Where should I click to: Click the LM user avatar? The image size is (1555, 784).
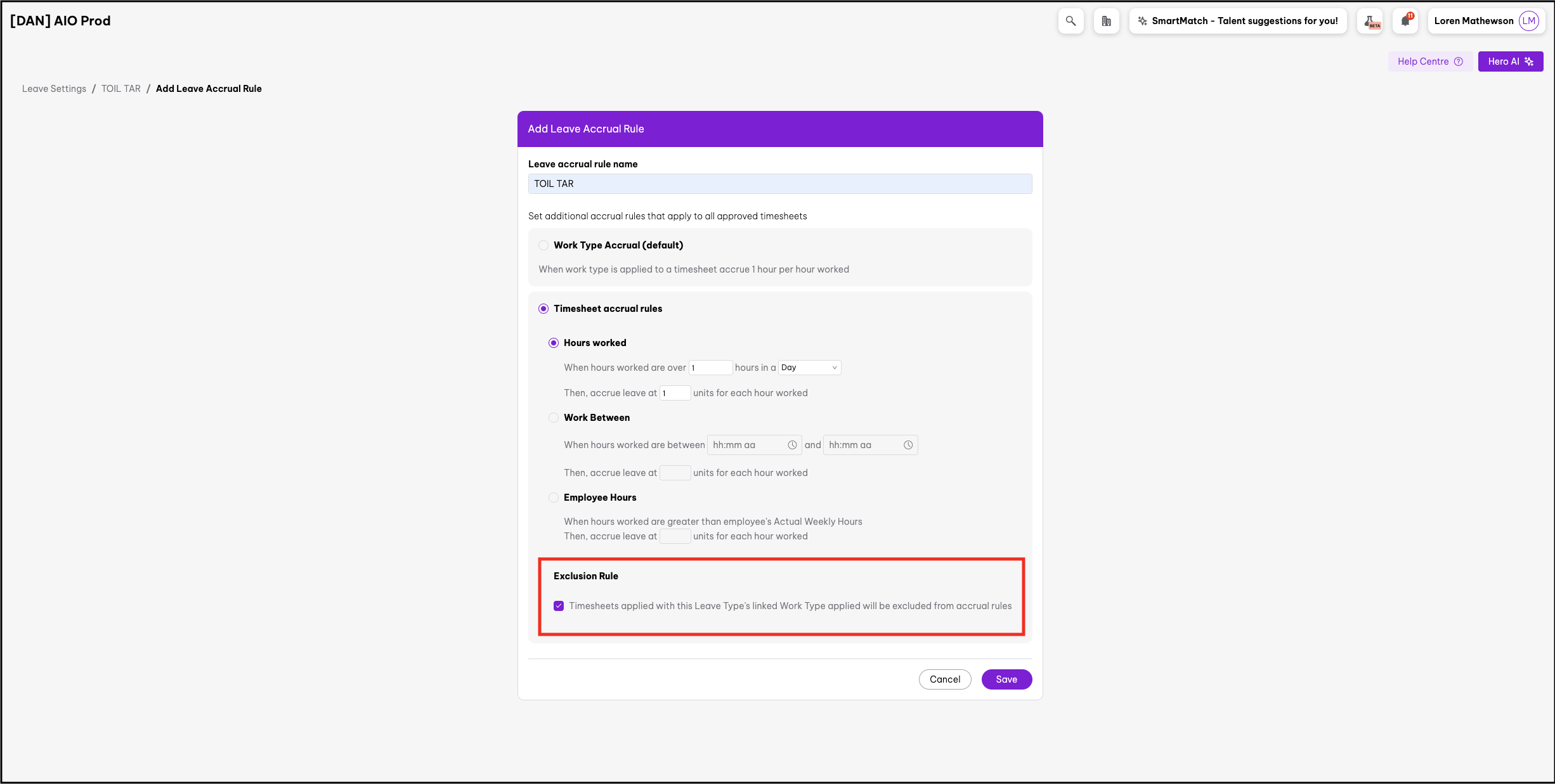click(1529, 21)
